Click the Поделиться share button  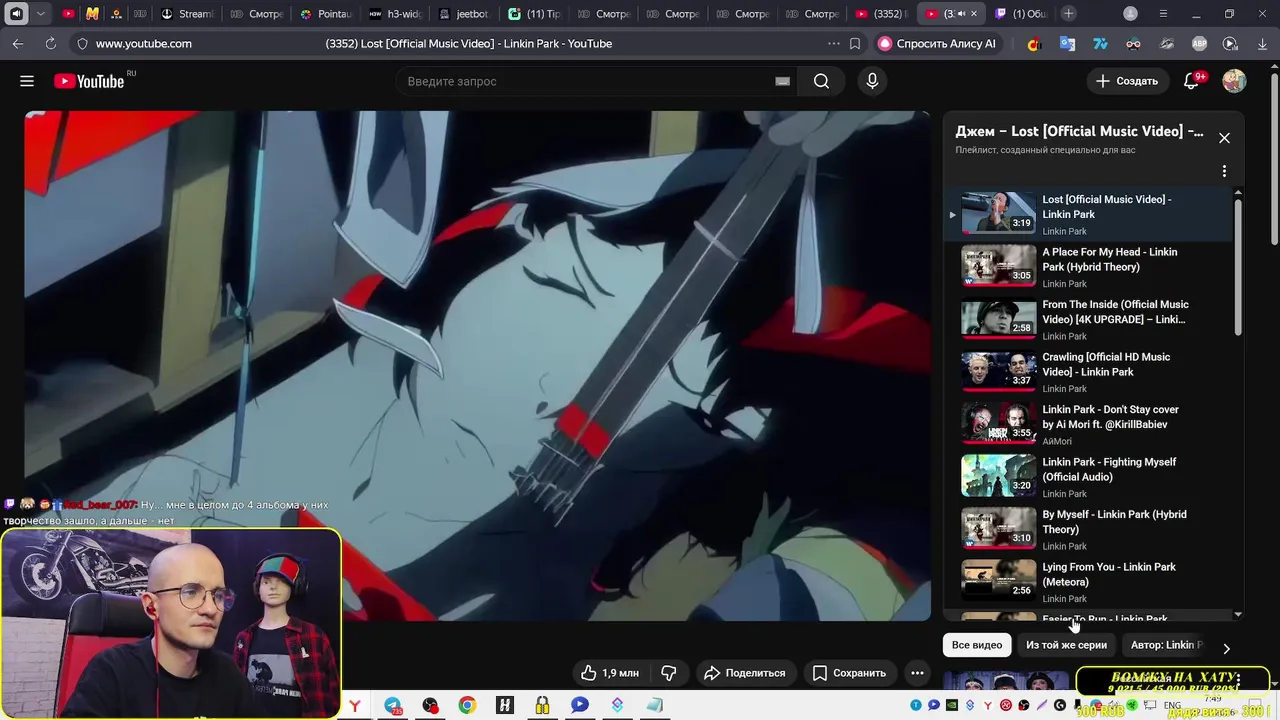[x=745, y=673]
